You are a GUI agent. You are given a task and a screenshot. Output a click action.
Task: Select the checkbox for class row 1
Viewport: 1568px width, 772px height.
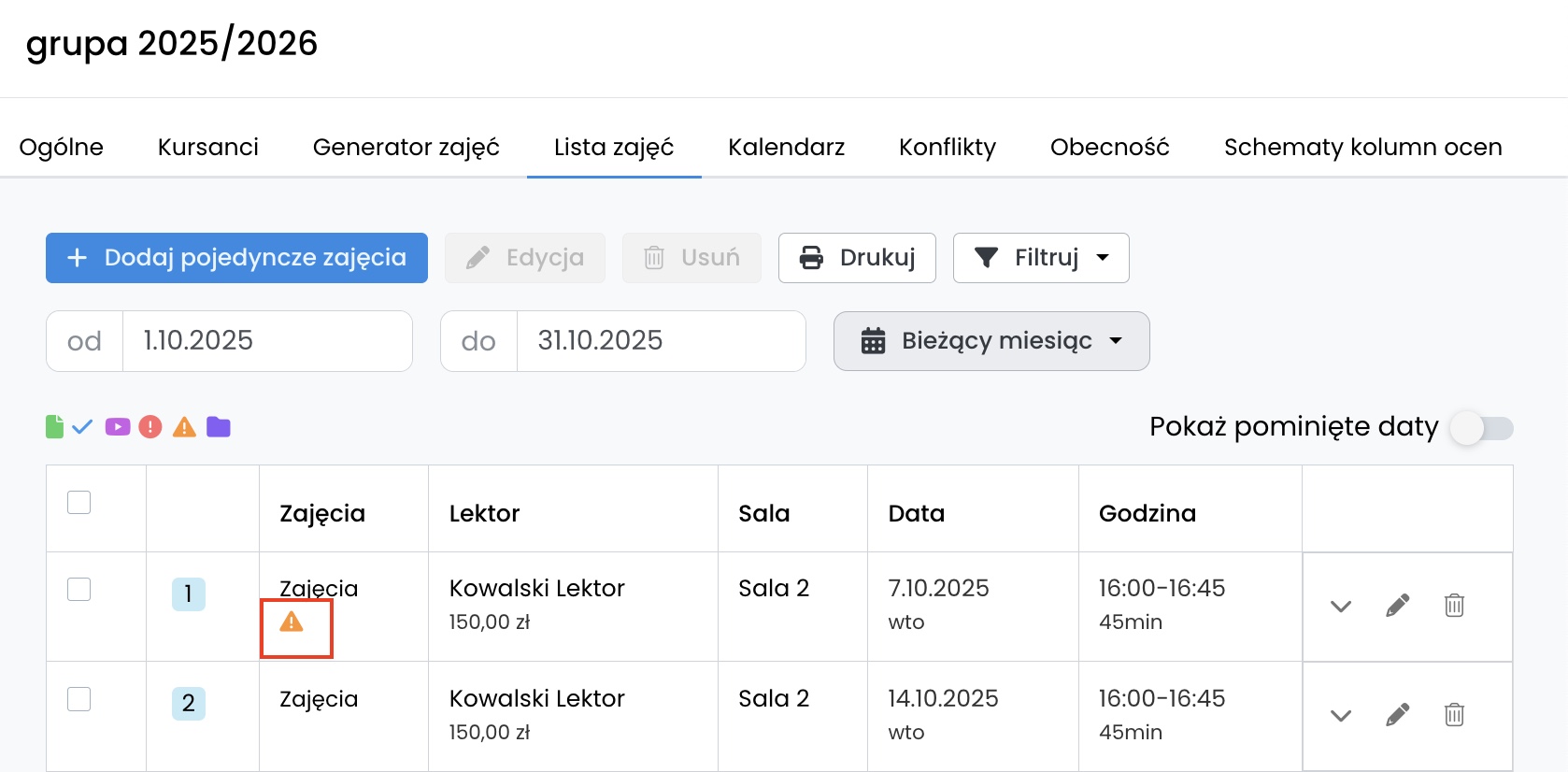point(79,590)
